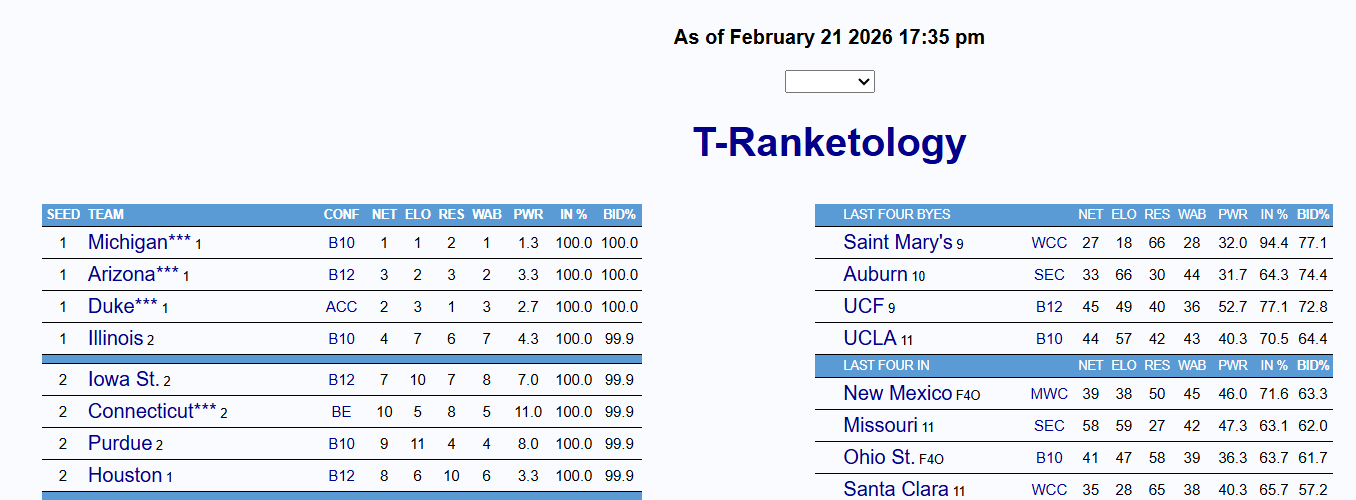The height and width of the screenshot is (500, 1356).
Task: Click the B10 conference link for Michigan
Action: [342, 243]
